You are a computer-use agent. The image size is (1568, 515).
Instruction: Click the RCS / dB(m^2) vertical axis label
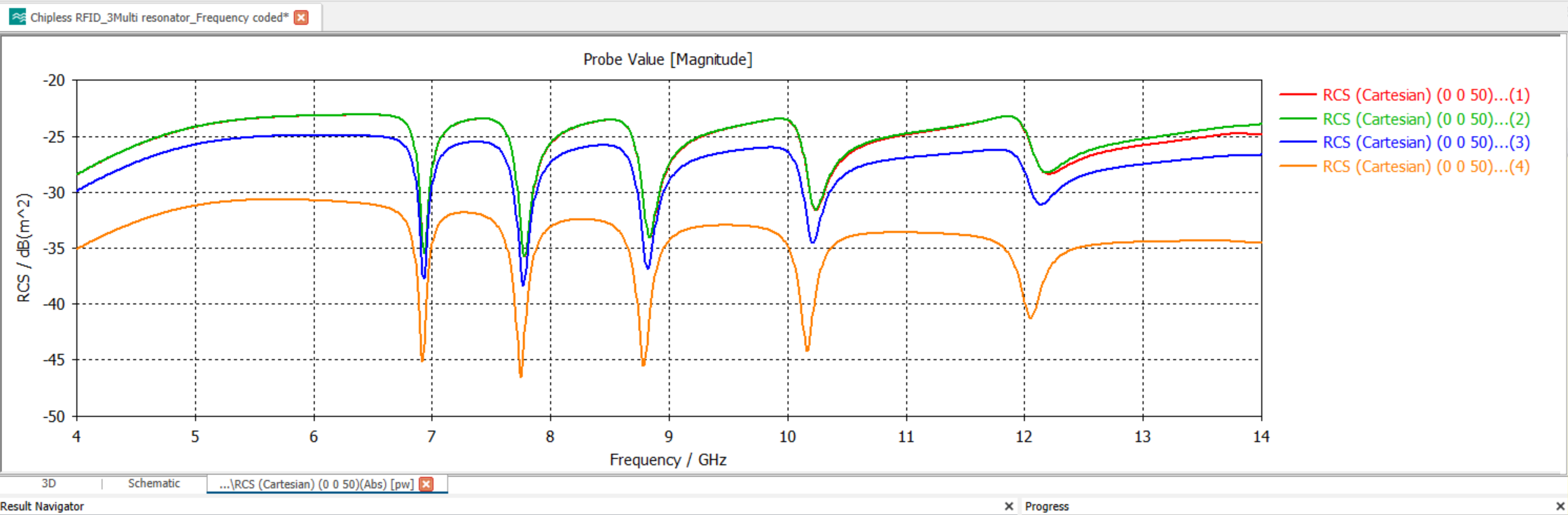pos(24,247)
